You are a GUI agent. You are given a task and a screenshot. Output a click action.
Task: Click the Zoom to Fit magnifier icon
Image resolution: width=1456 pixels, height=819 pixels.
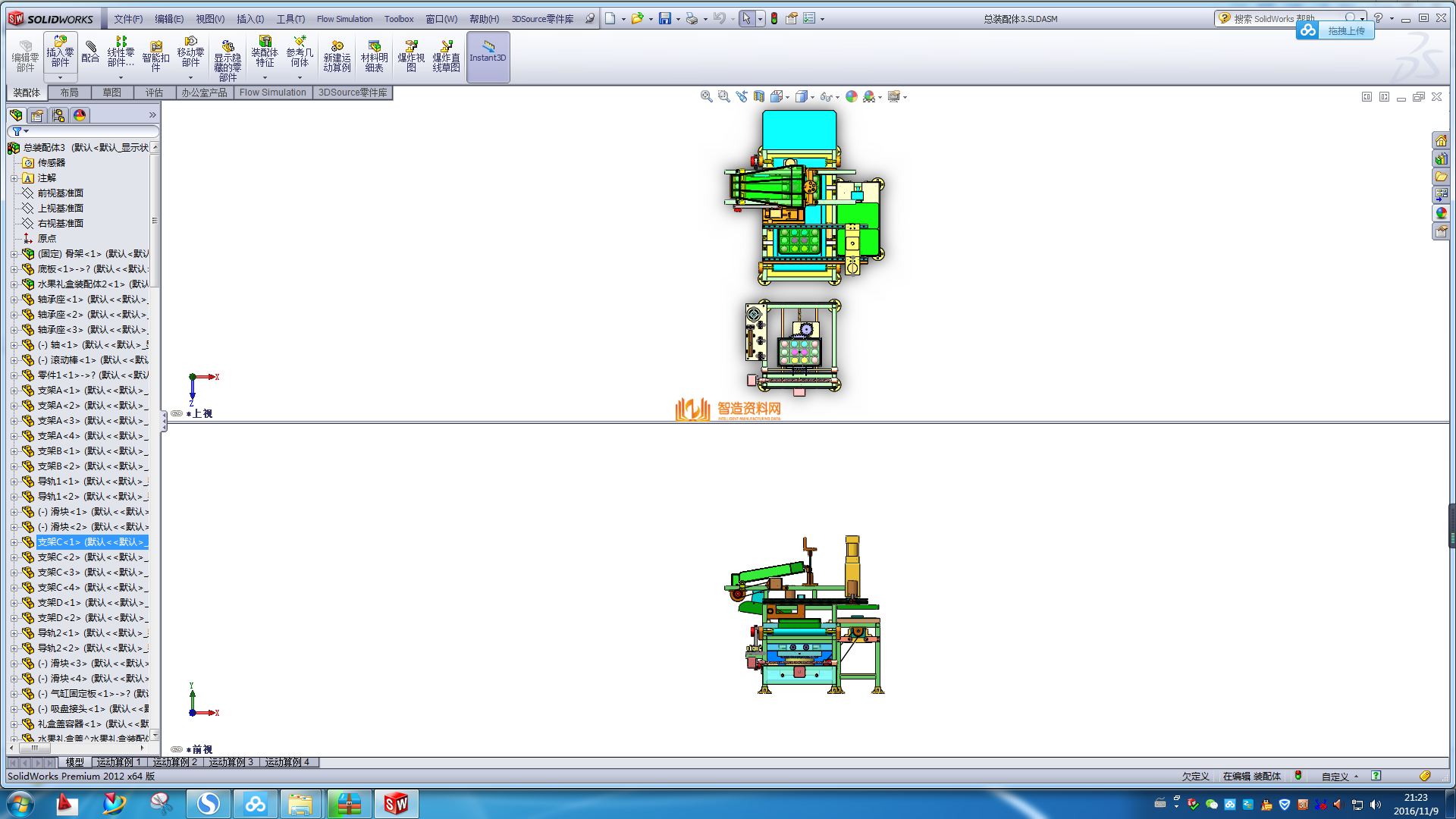pos(706,96)
